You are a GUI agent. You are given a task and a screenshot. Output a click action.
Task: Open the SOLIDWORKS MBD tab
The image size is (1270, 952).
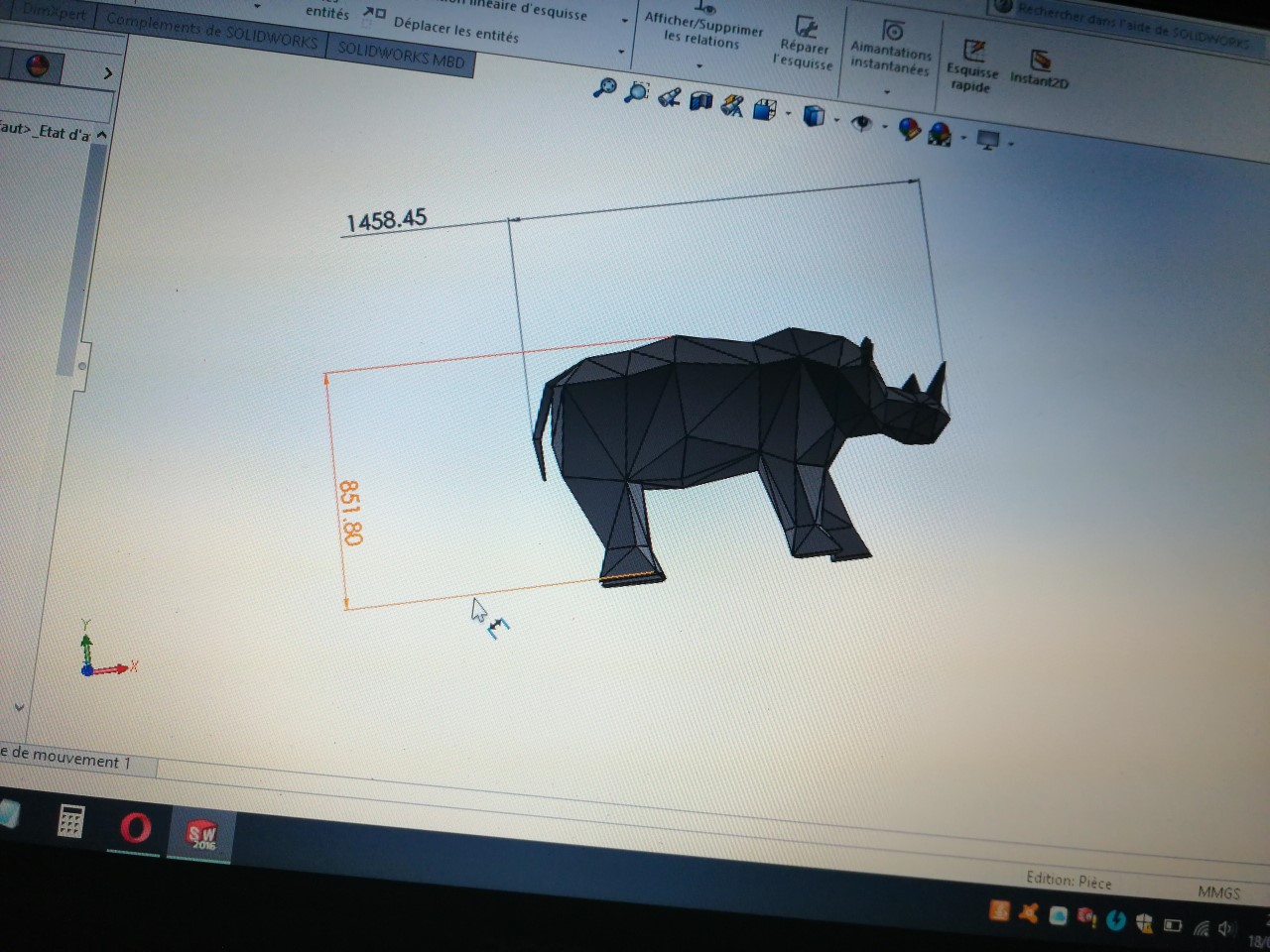pyautogui.click(x=401, y=54)
